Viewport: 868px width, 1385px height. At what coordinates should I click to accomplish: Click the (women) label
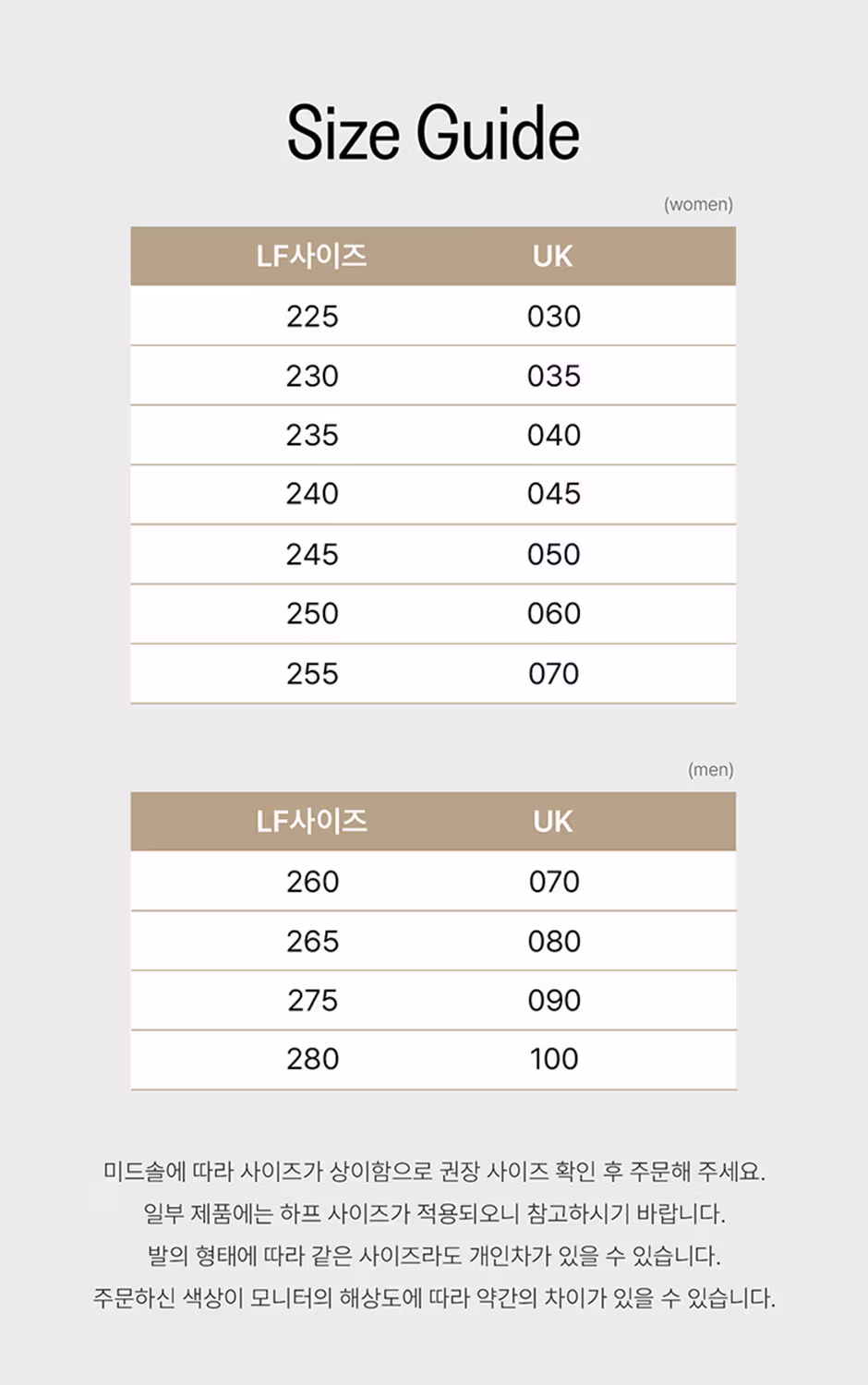click(698, 204)
